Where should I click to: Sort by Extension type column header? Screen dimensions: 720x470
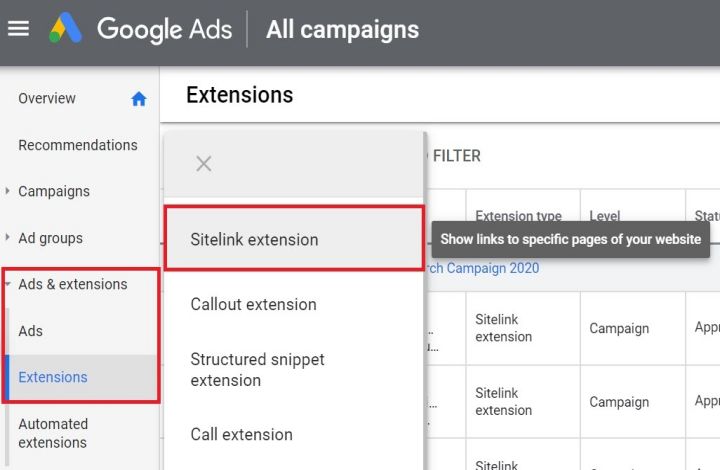click(518, 215)
